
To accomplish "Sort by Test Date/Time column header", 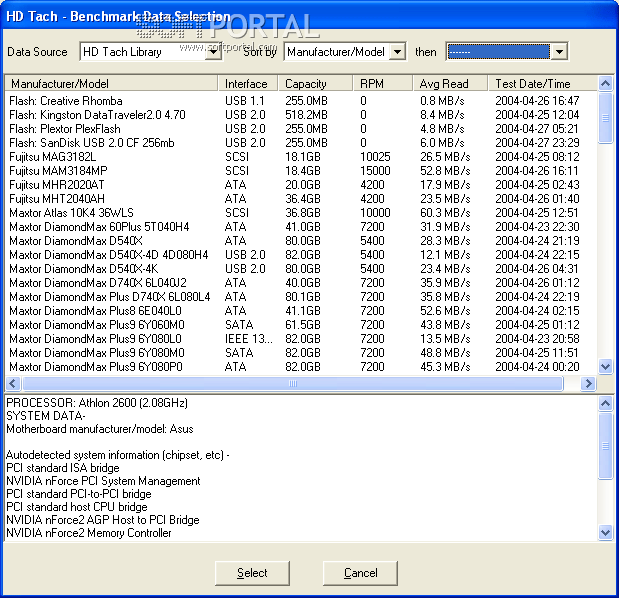I will (543, 84).
